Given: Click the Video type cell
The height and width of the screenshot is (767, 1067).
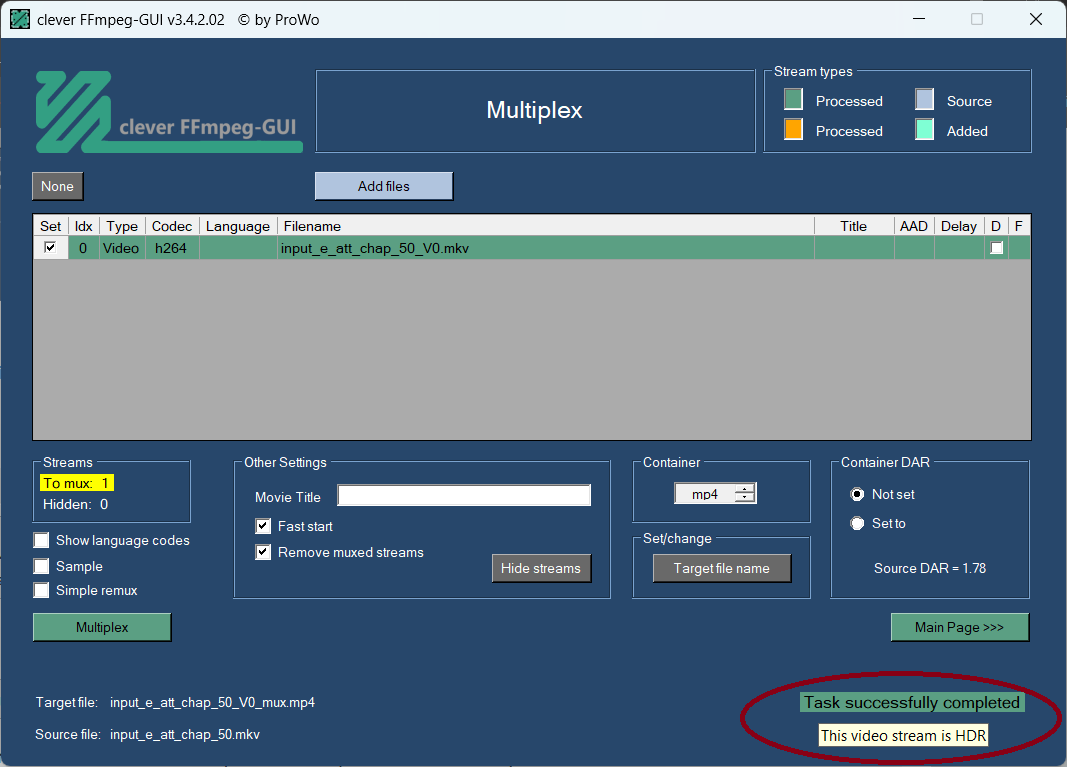Looking at the screenshot, I should [122, 248].
